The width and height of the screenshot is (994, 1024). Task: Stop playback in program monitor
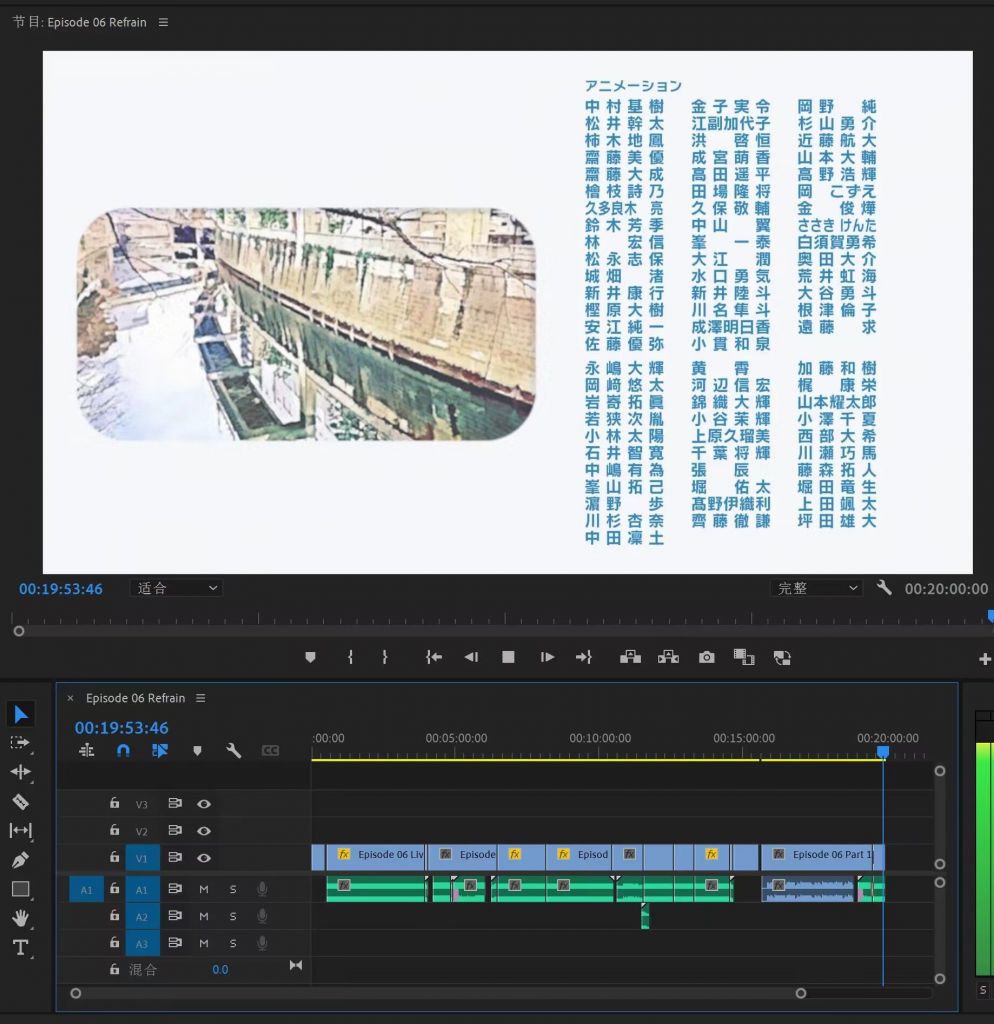coord(508,657)
